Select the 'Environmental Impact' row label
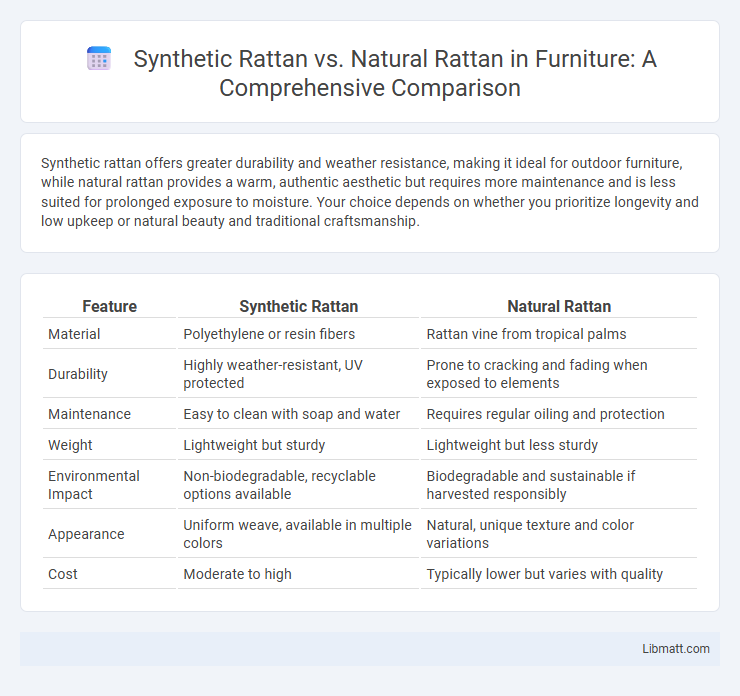The image size is (740, 696). [93, 485]
